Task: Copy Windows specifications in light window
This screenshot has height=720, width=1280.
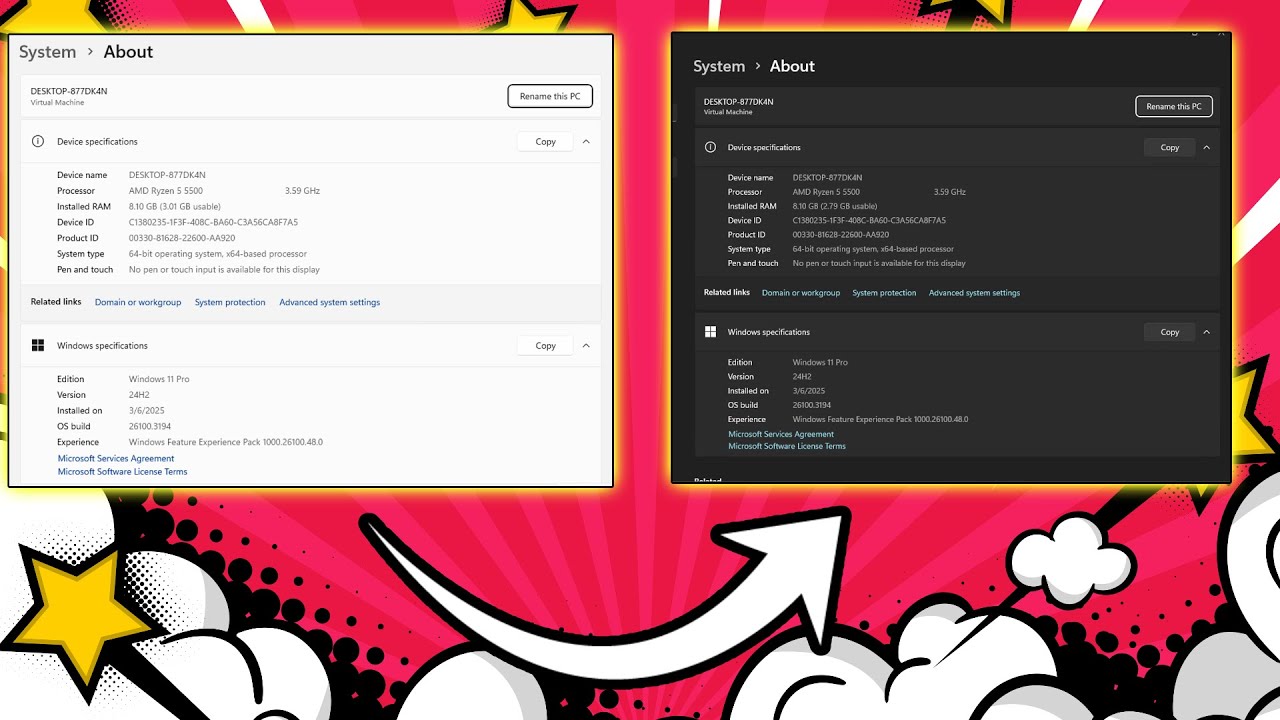Action: coord(545,346)
